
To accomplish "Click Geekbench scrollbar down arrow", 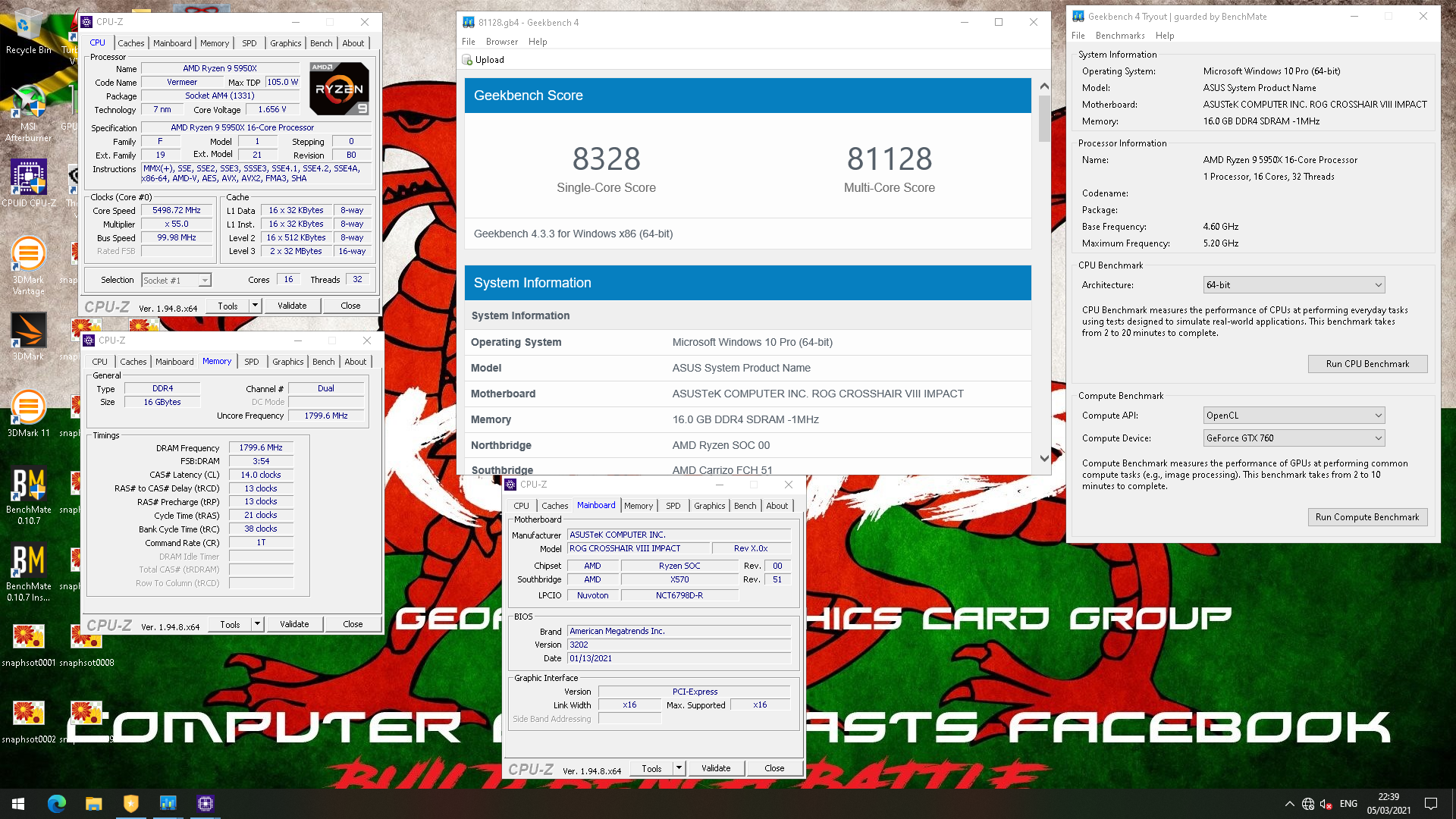I will (x=1044, y=458).
